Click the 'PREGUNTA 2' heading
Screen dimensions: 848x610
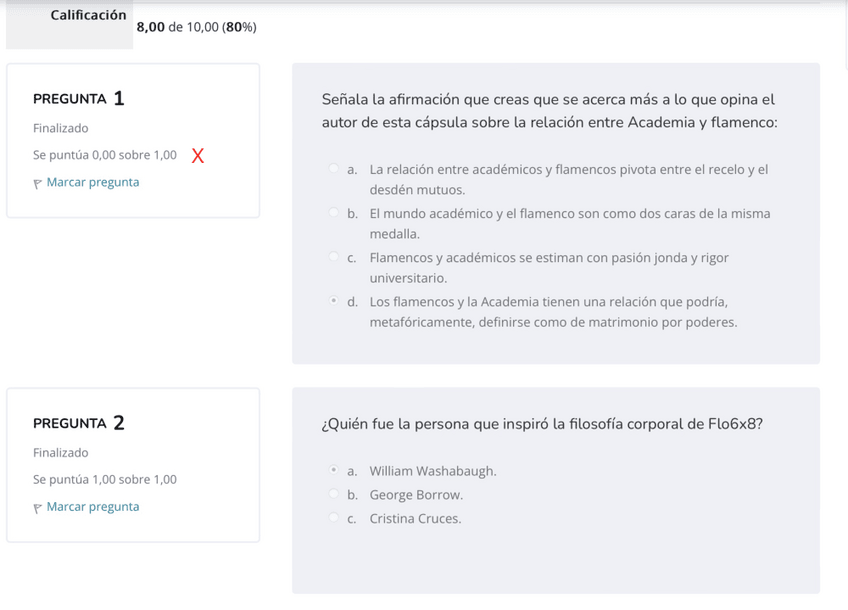(x=79, y=423)
